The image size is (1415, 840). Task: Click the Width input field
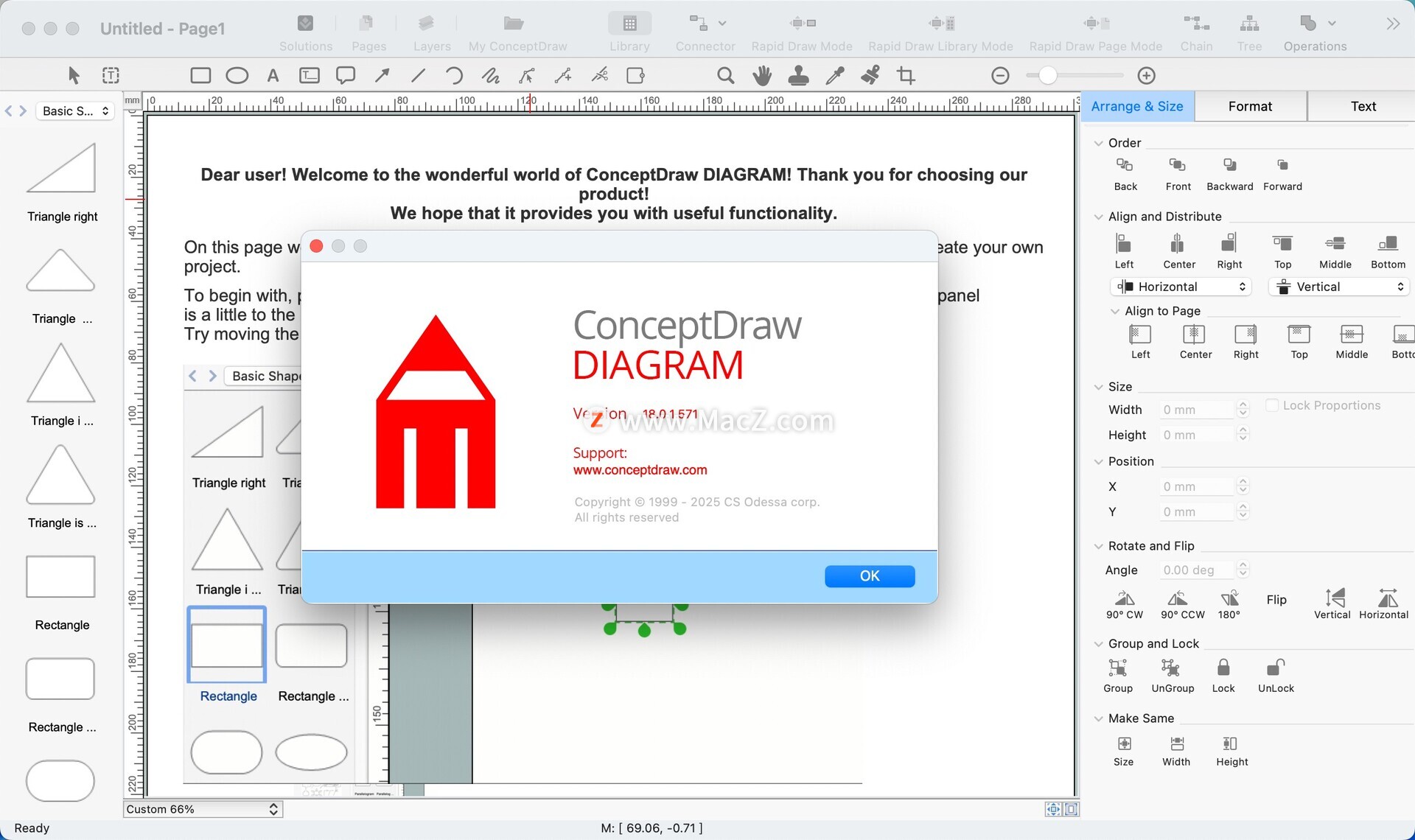(1197, 410)
